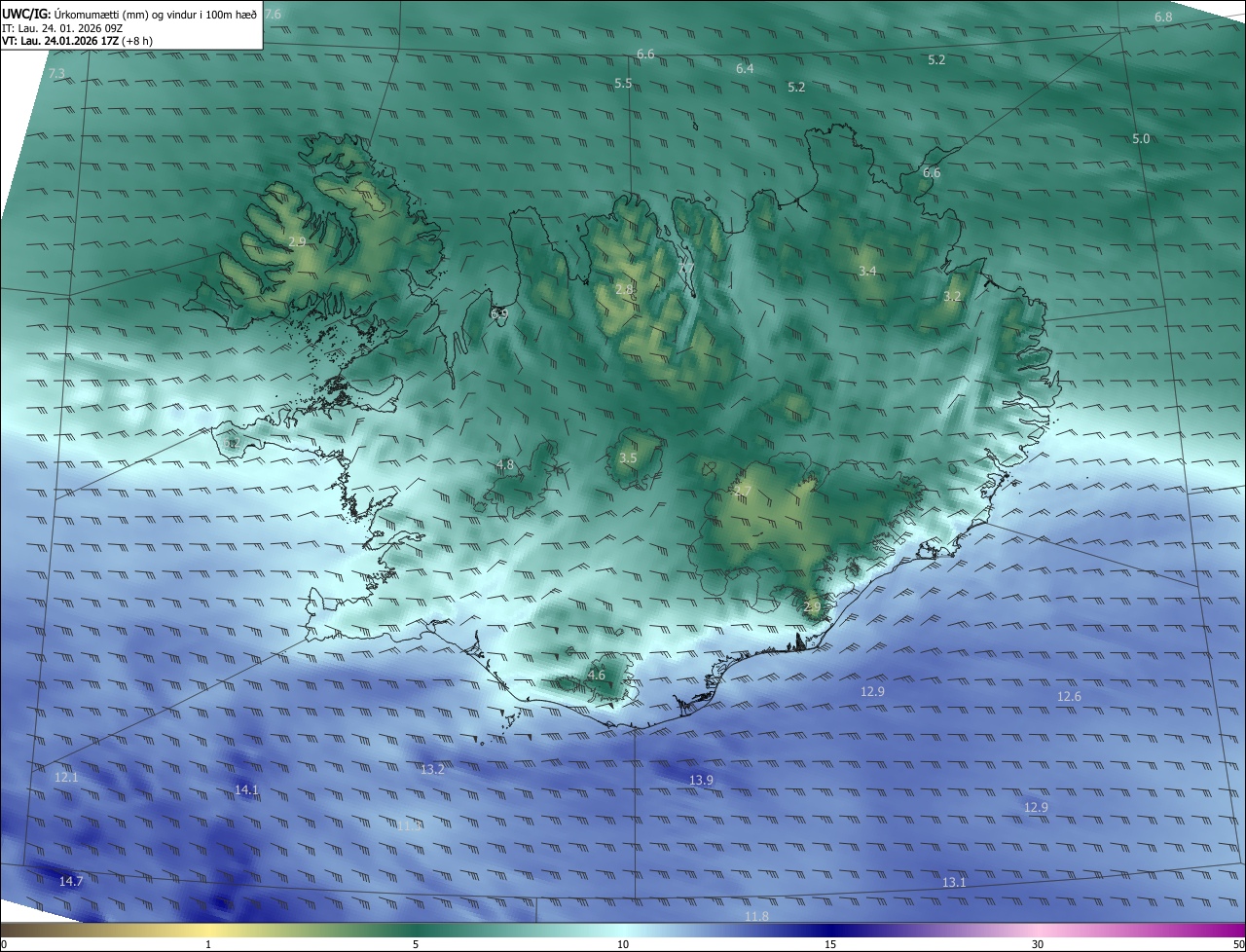Click the 6.4 value label
This screenshot has height=952, width=1246.
(x=745, y=69)
